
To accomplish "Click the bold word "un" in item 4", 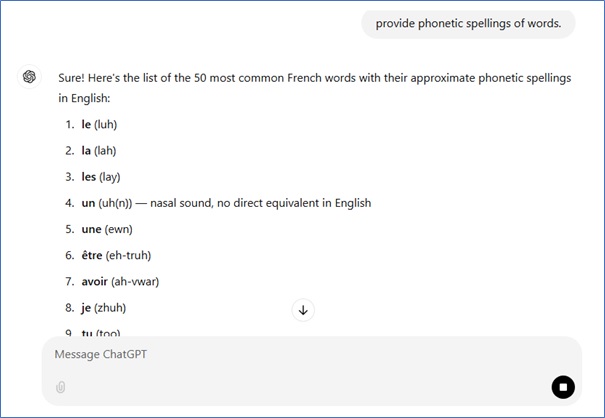I will [88, 203].
